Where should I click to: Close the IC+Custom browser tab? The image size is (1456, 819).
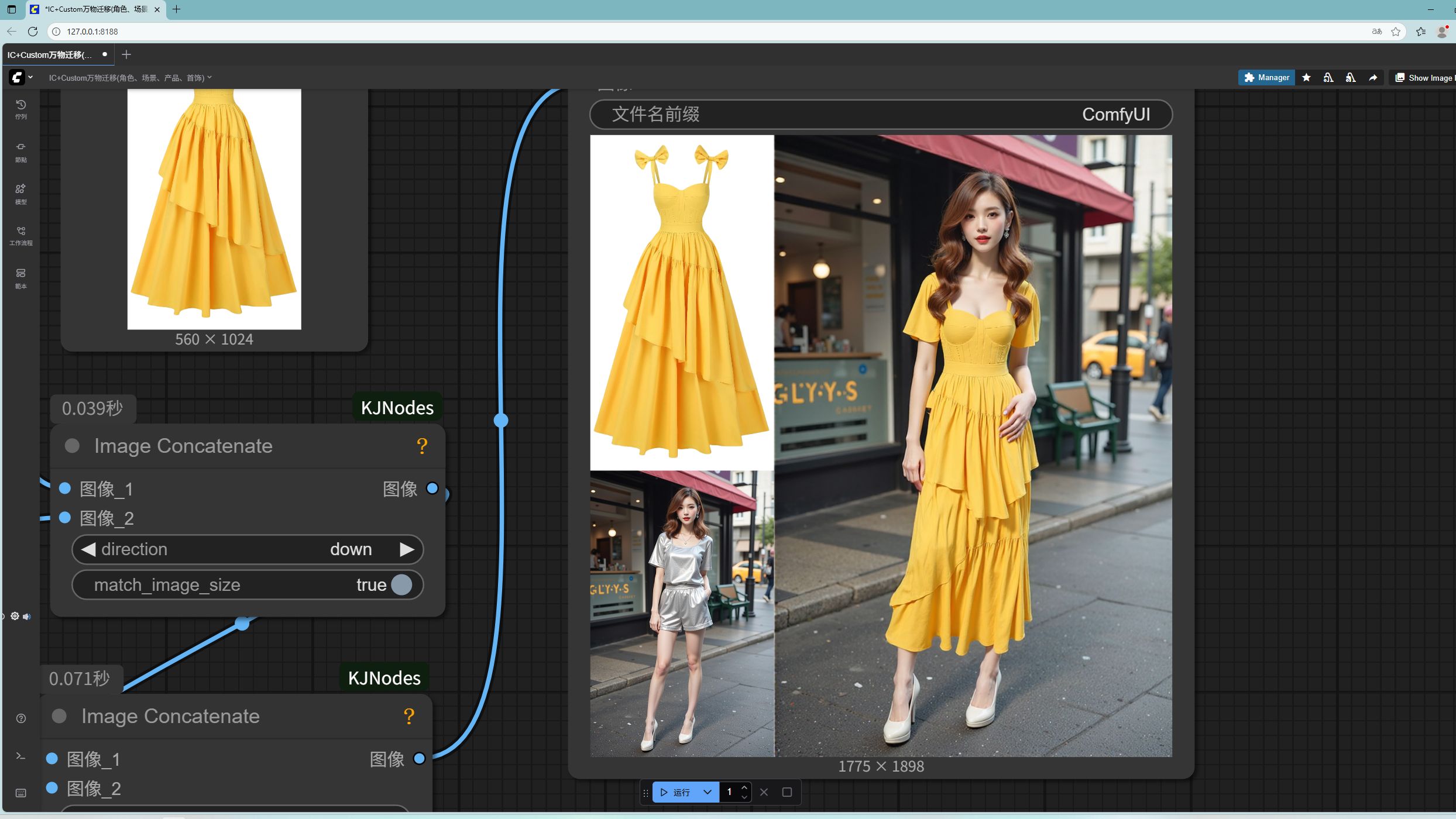[x=157, y=9]
